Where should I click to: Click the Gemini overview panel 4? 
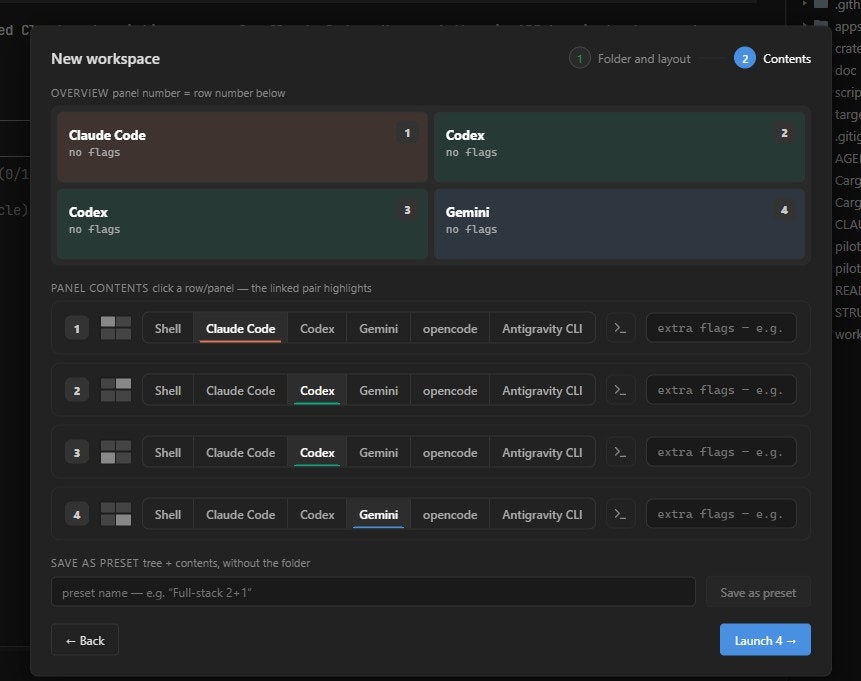(x=619, y=224)
